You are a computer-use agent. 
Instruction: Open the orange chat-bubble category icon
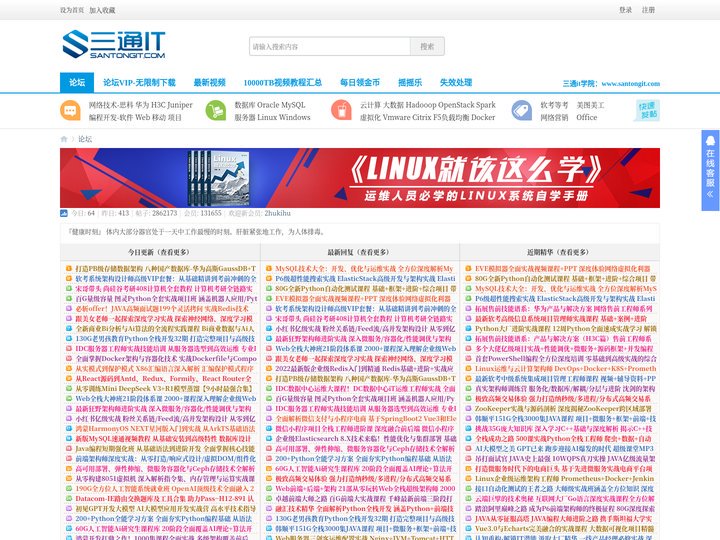pos(70,111)
